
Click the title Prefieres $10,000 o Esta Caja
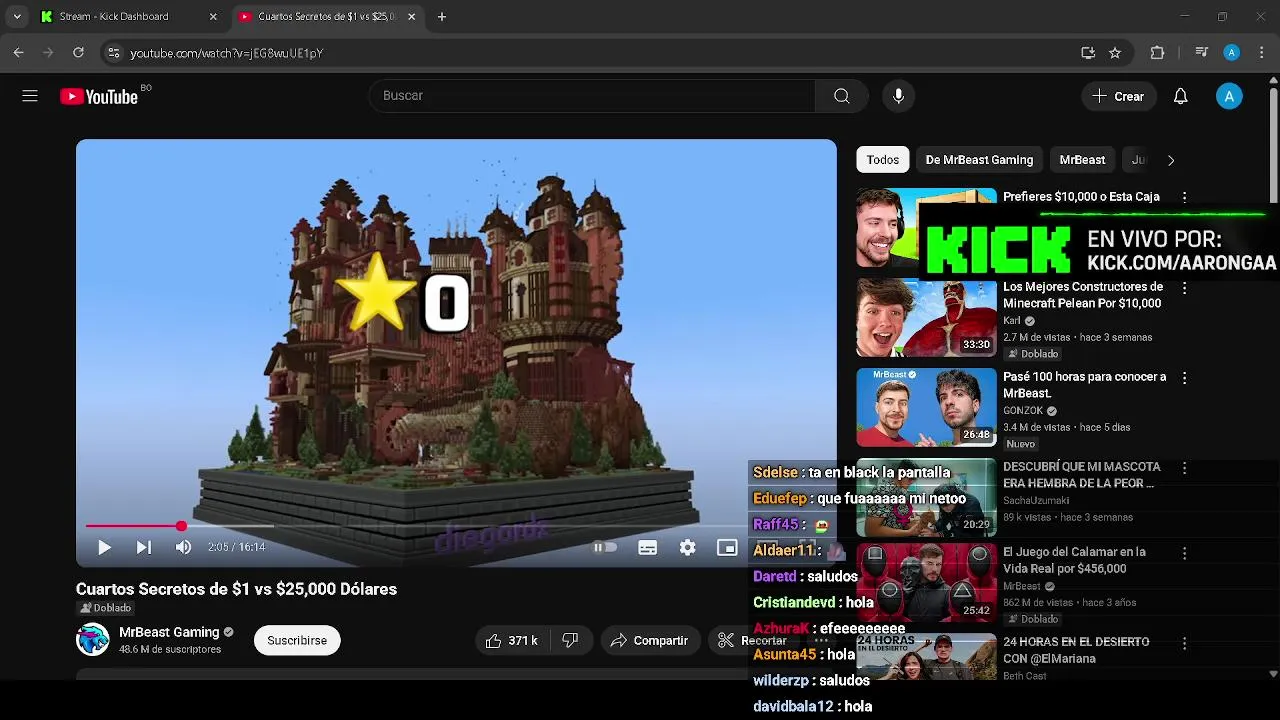tap(1081, 197)
